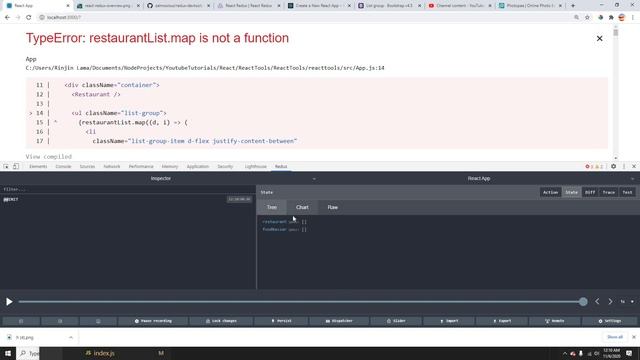The image size is (640, 360).
Task: Open the Chrome extensions puzzle icon
Action: pyautogui.click(x=611, y=18)
